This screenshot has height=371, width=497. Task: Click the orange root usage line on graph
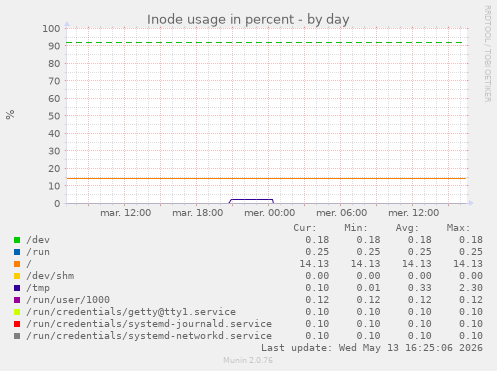click(267, 178)
